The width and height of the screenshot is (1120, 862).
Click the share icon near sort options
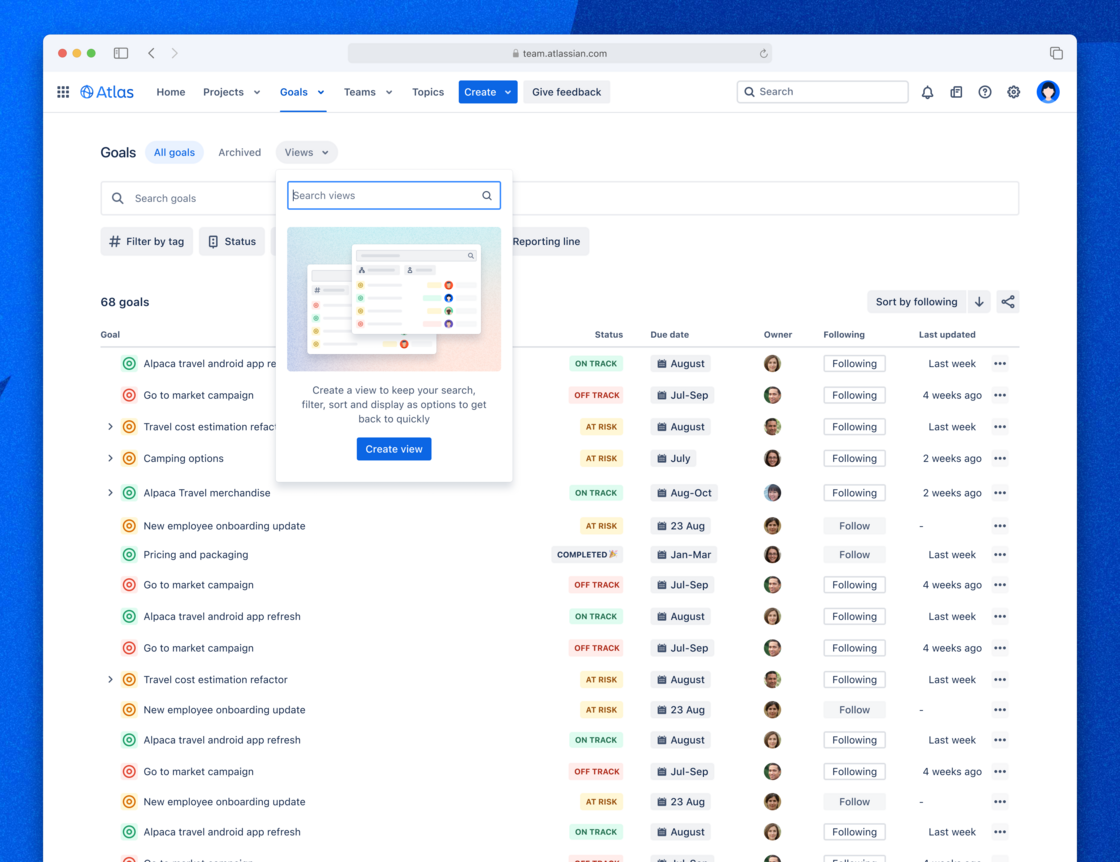click(1007, 301)
